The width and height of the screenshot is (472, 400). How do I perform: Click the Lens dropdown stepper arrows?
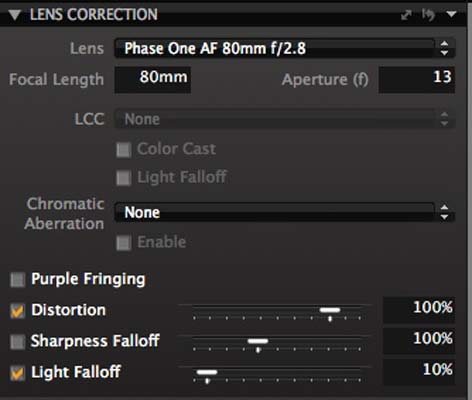(444, 48)
